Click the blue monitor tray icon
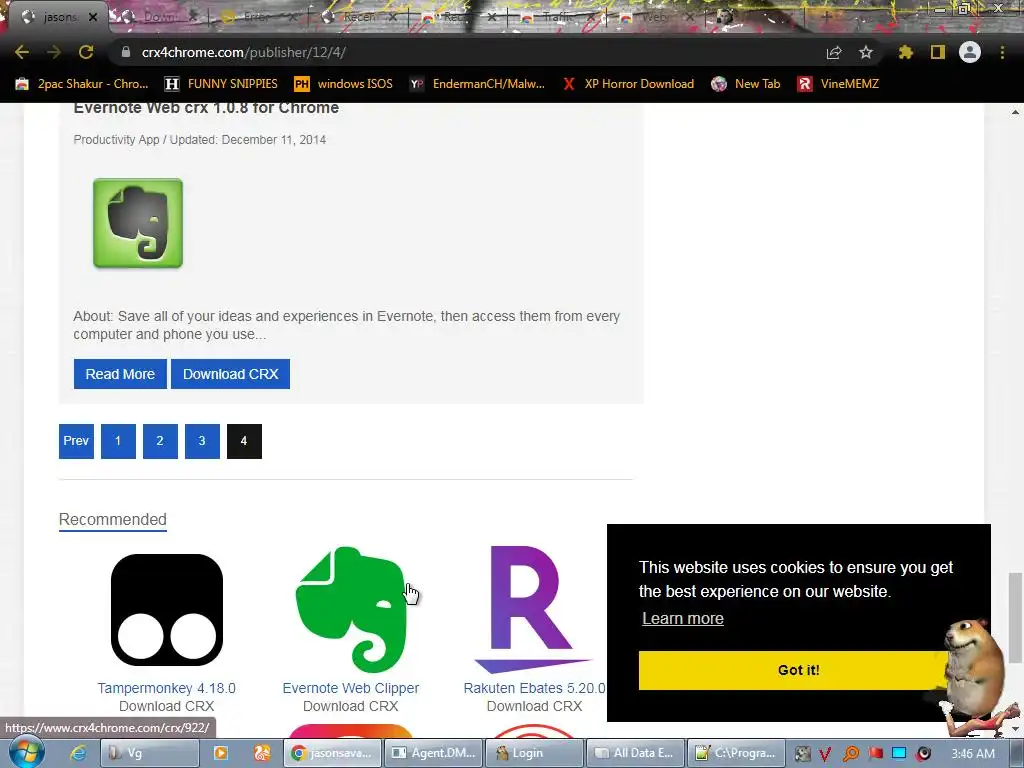Viewport: 1024px width, 768px height. click(x=899, y=754)
